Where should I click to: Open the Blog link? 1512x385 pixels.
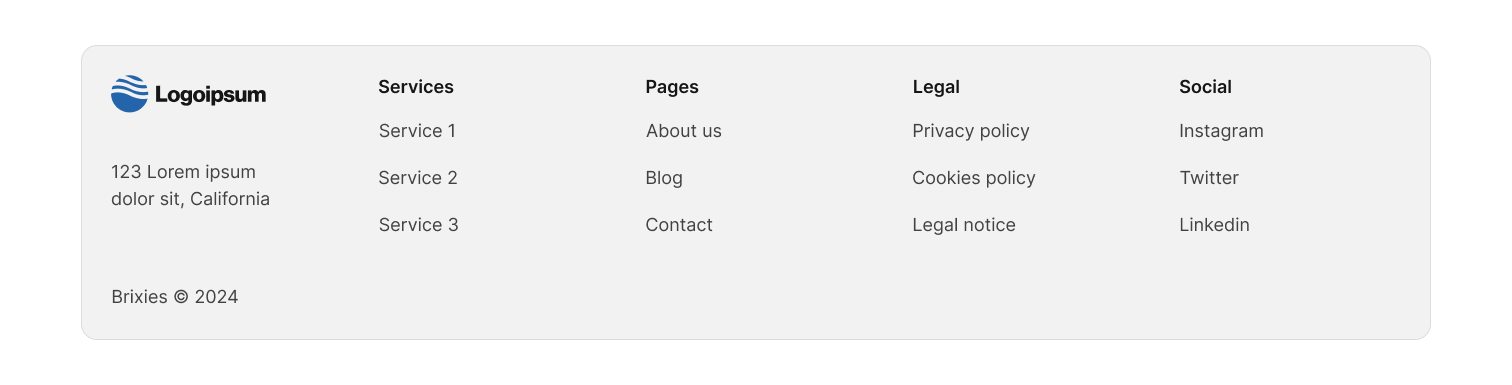tap(664, 178)
